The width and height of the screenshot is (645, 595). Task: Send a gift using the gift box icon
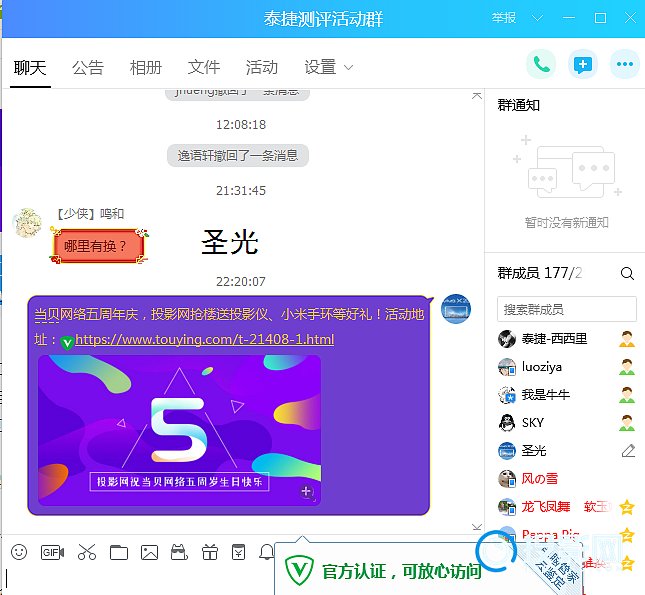[210, 552]
